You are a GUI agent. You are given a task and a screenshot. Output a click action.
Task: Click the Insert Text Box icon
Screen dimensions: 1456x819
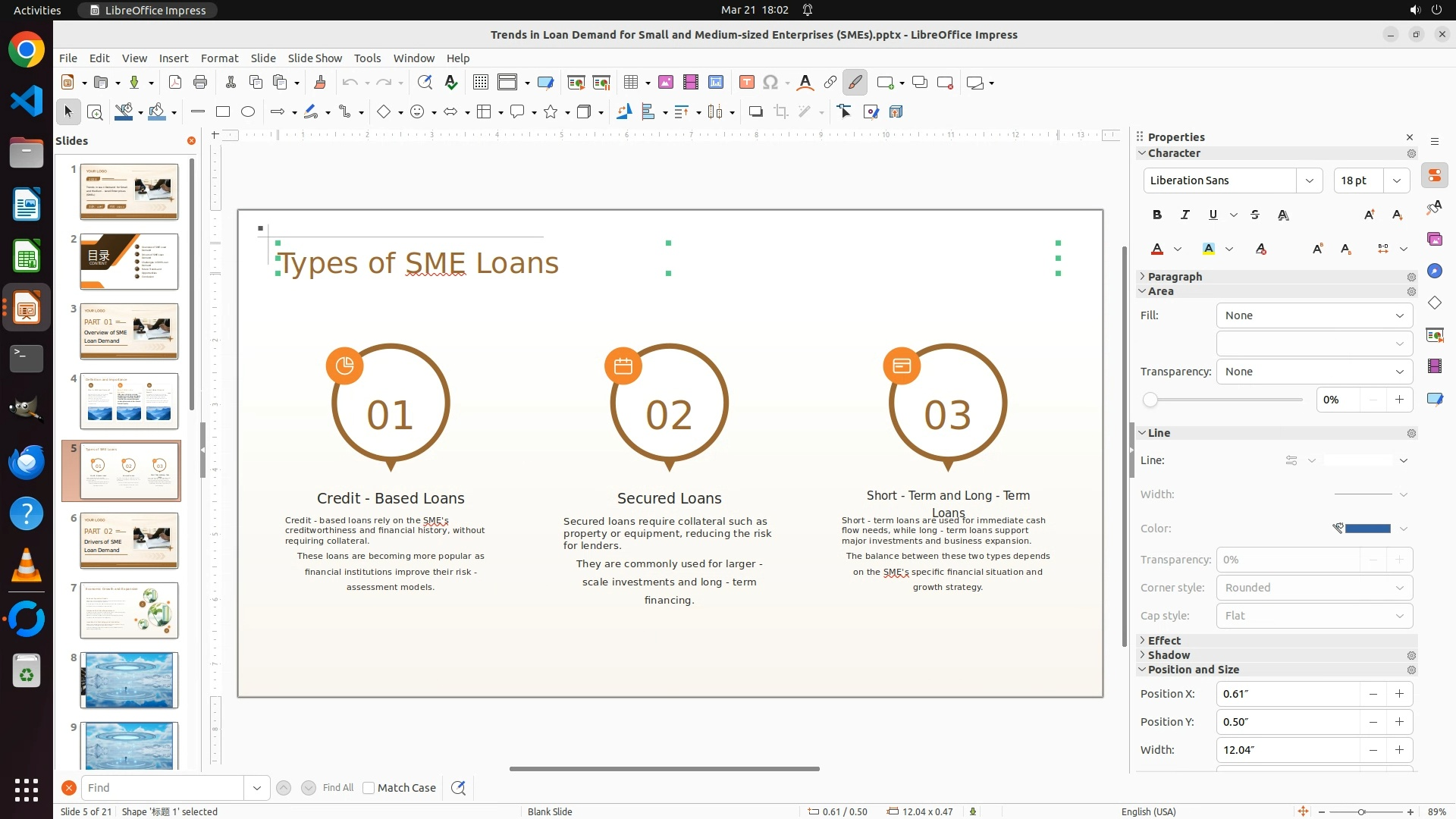pyautogui.click(x=746, y=83)
